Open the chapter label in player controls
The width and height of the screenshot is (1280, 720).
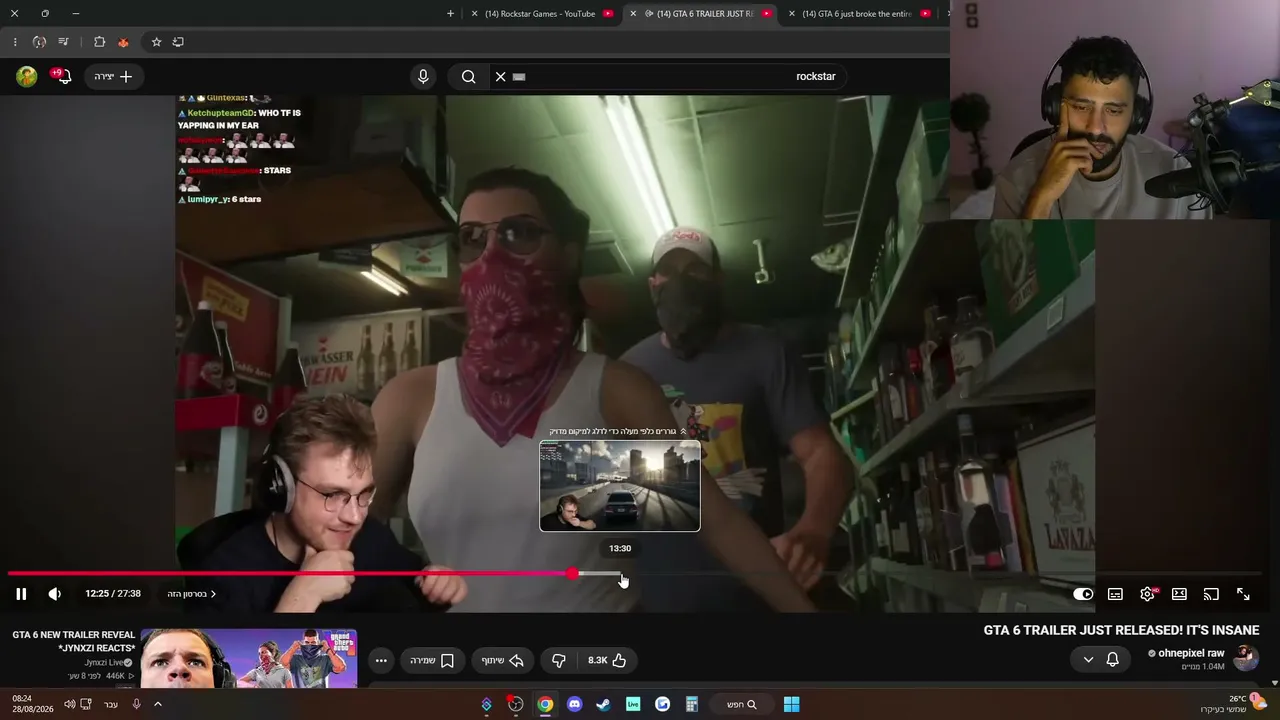(192, 594)
